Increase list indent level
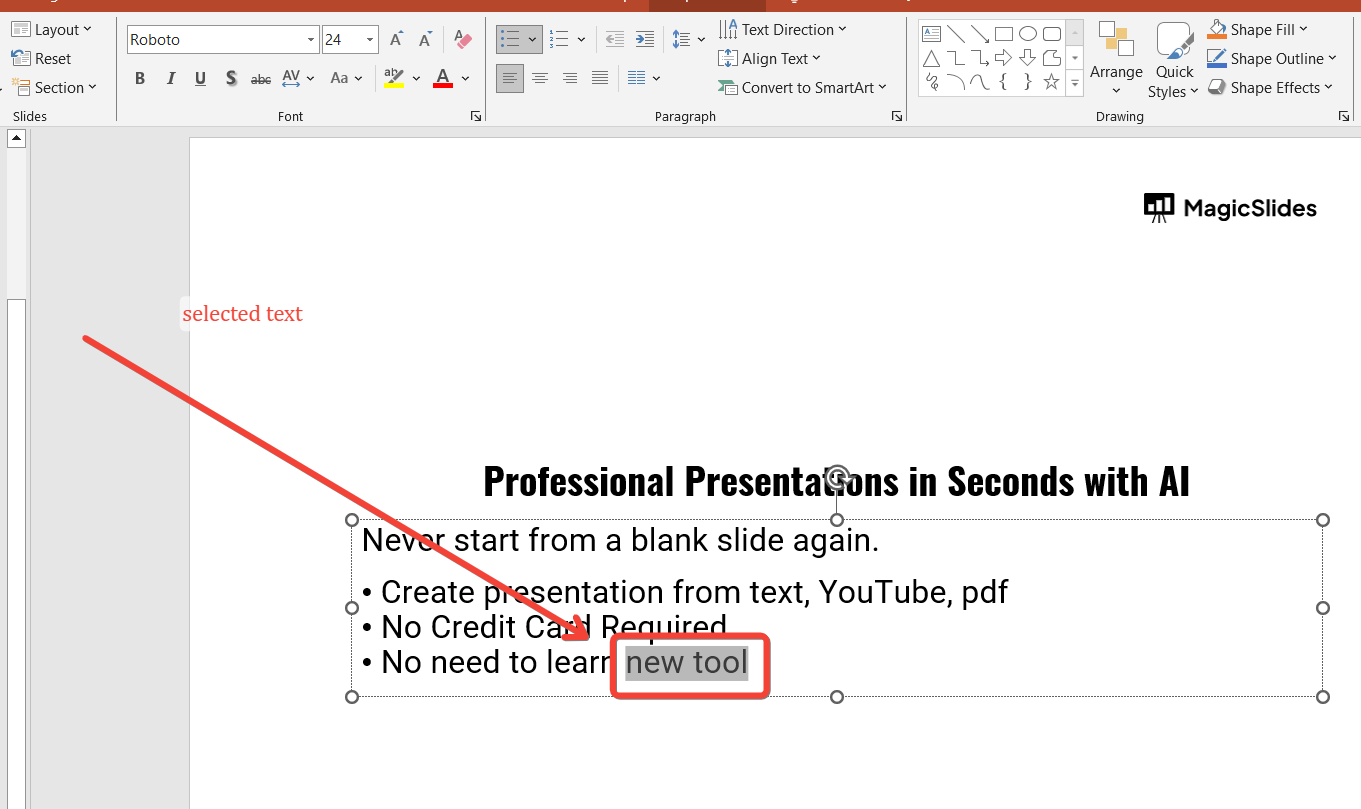This screenshot has height=809, width=1361. click(x=645, y=40)
